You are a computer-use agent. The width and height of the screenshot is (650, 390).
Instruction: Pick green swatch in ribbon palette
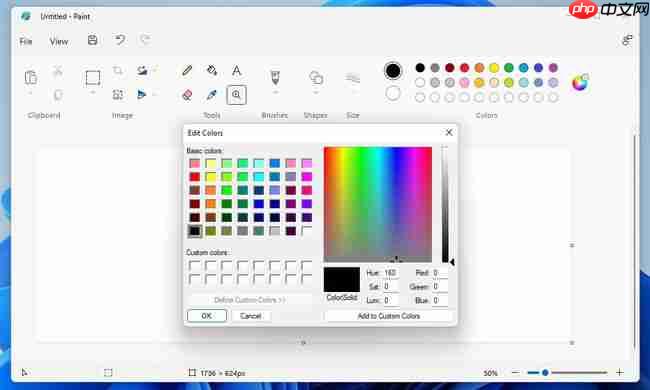(509, 68)
